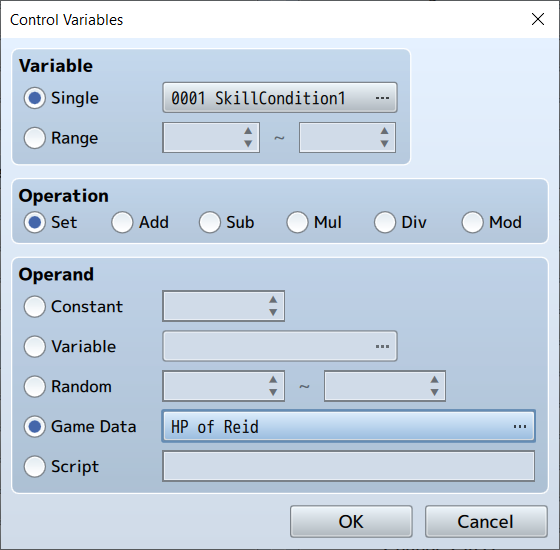Click OK to confirm

[351, 521]
